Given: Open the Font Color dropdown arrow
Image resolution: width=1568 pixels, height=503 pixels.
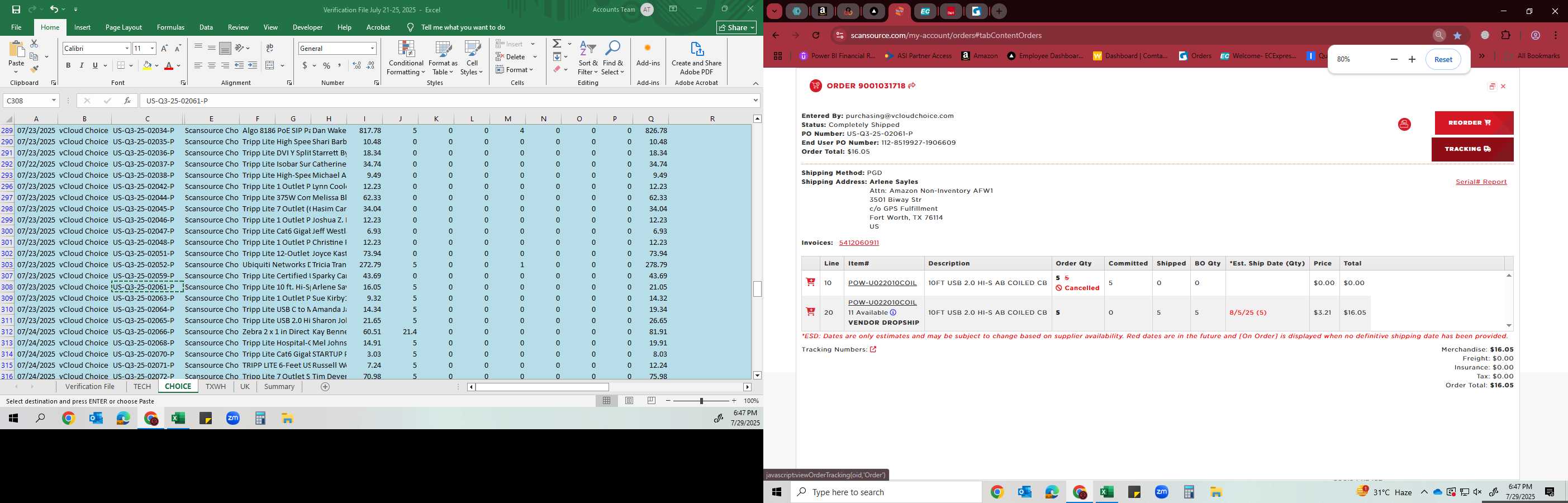Looking at the screenshot, I should 178,65.
